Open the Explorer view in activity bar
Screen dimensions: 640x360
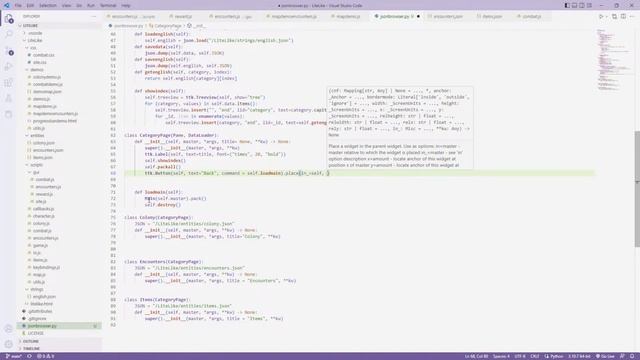(x=9, y=19)
